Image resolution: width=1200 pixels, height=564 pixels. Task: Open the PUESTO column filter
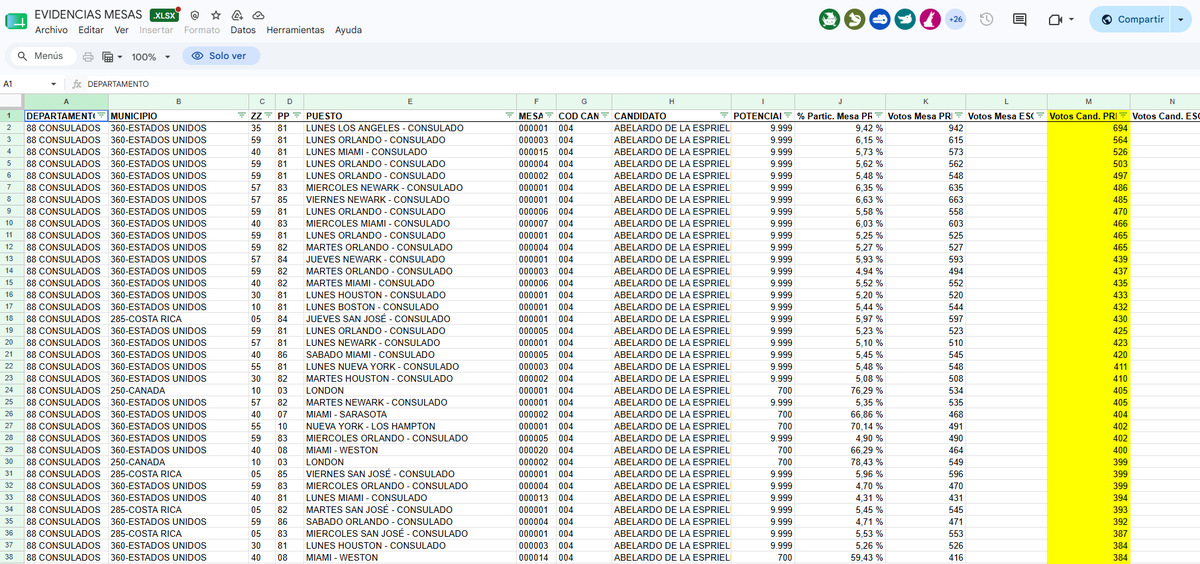pos(509,117)
